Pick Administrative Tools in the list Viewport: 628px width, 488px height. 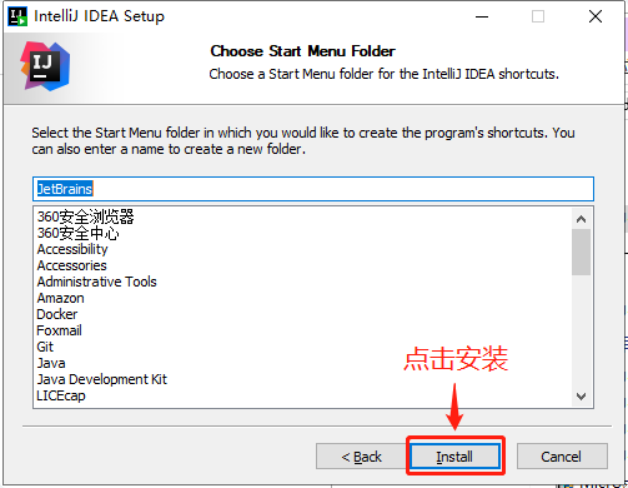coord(97,282)
